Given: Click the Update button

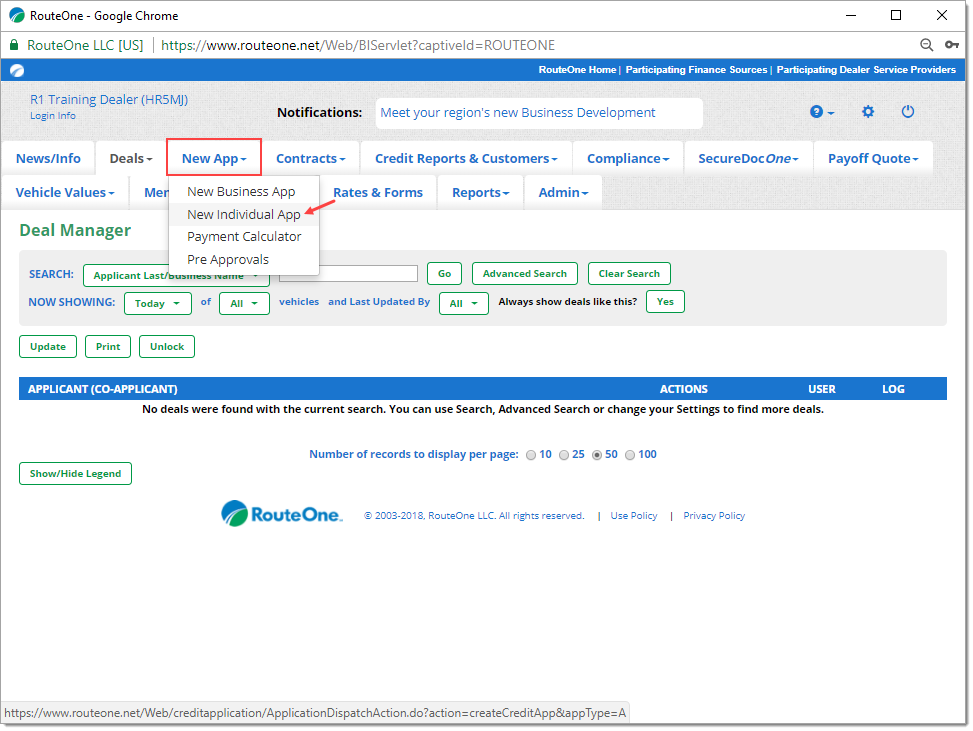Looking at the screenshot, I should pos(48,347).
